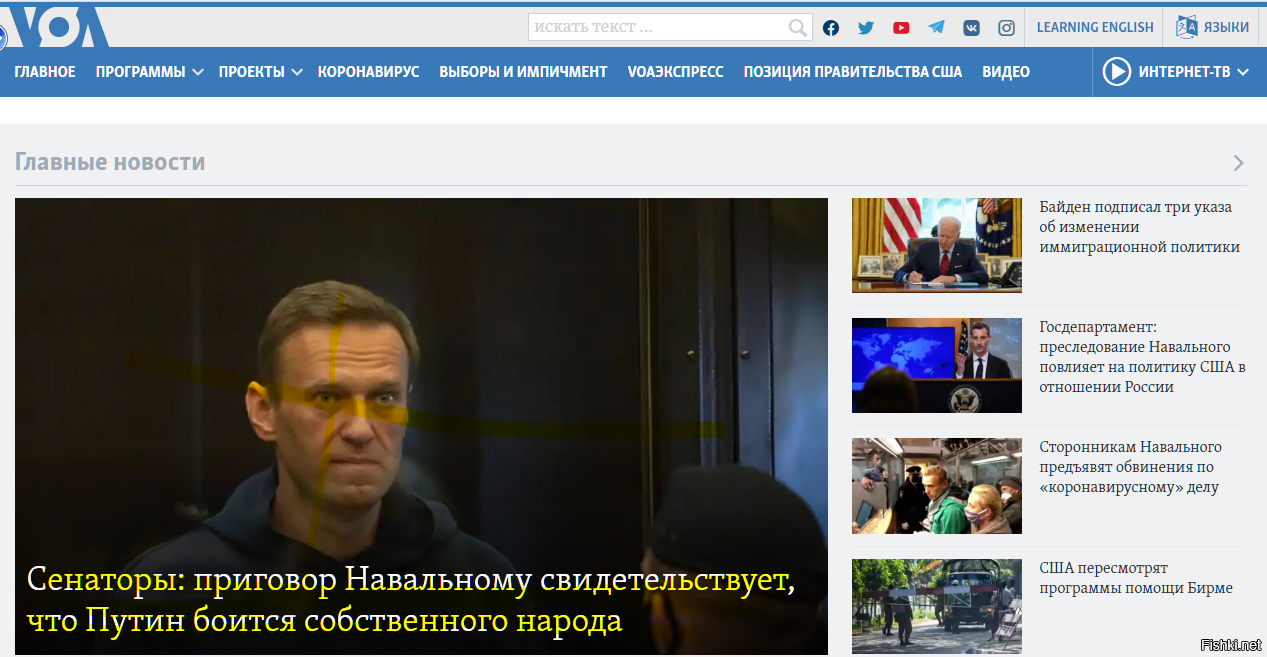Expand the Программы menu chevron

[x=198, y=72]
